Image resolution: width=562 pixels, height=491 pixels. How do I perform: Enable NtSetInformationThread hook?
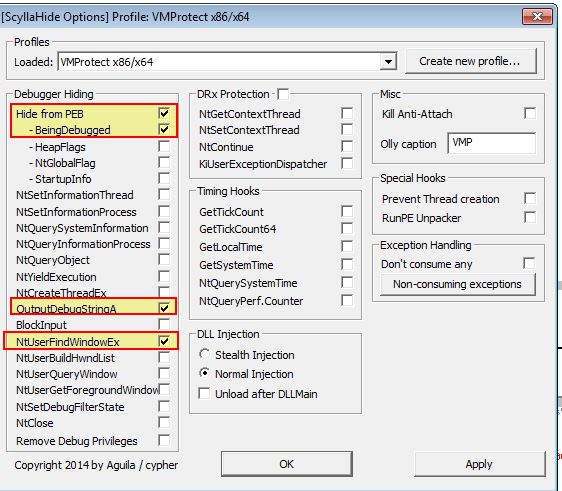[x=164, y=195]
